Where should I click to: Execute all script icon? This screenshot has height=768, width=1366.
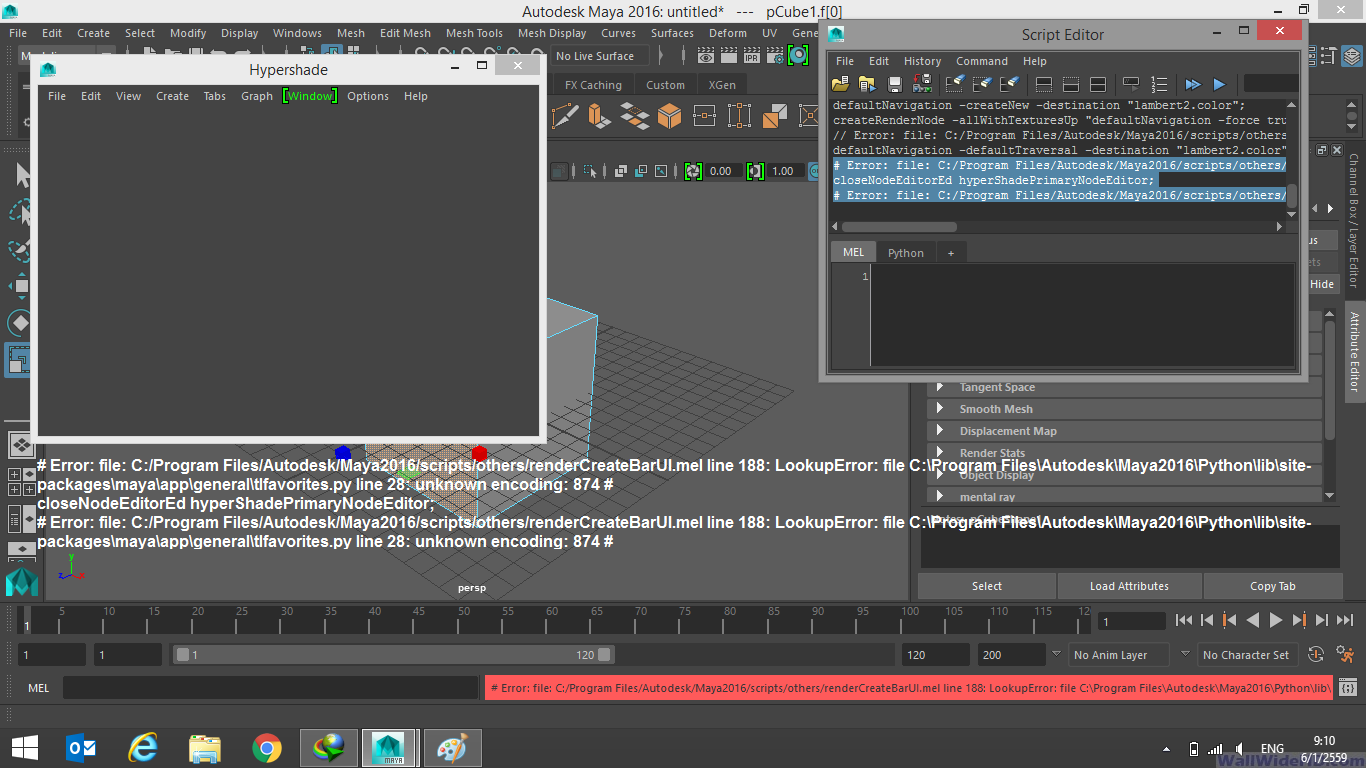pyautogui.click(x=1192, y=84)
